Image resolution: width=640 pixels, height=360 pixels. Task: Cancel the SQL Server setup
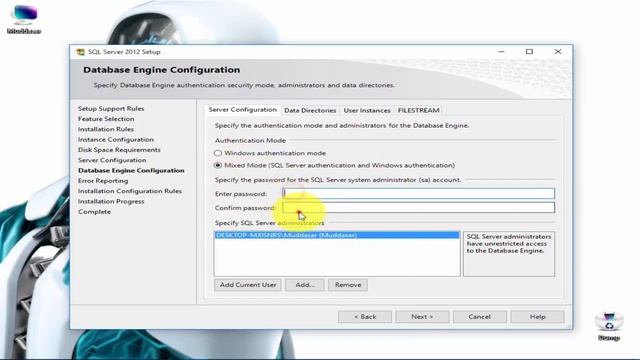click(x=480, y=317)
